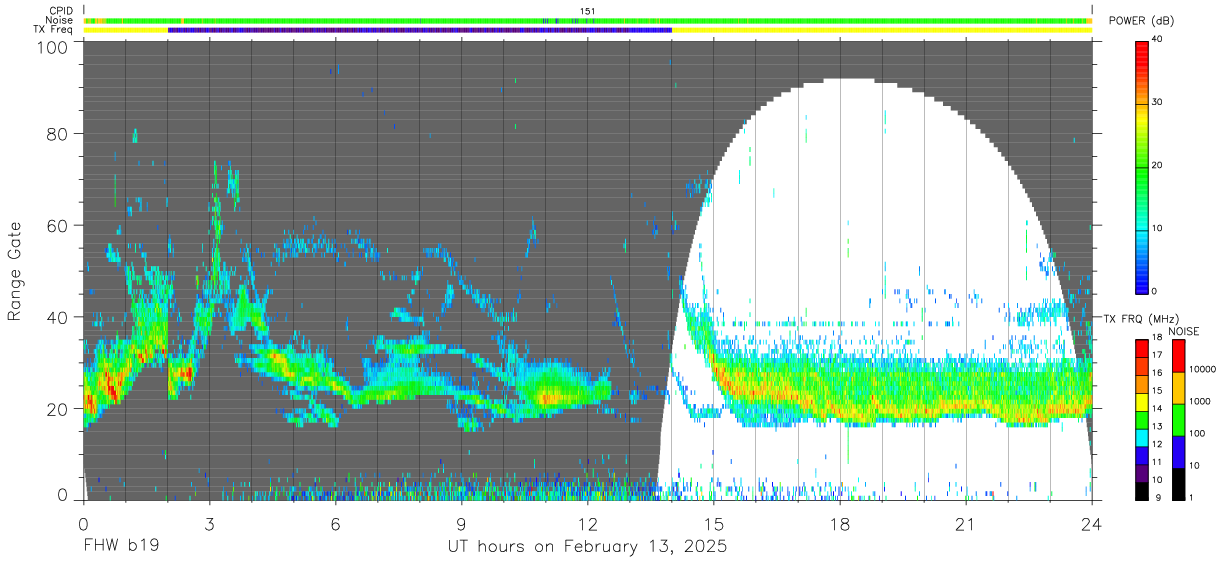Click the transmit frequency color bar
Viewport: 1228px width, 567px height.
tap(1142, 419)
